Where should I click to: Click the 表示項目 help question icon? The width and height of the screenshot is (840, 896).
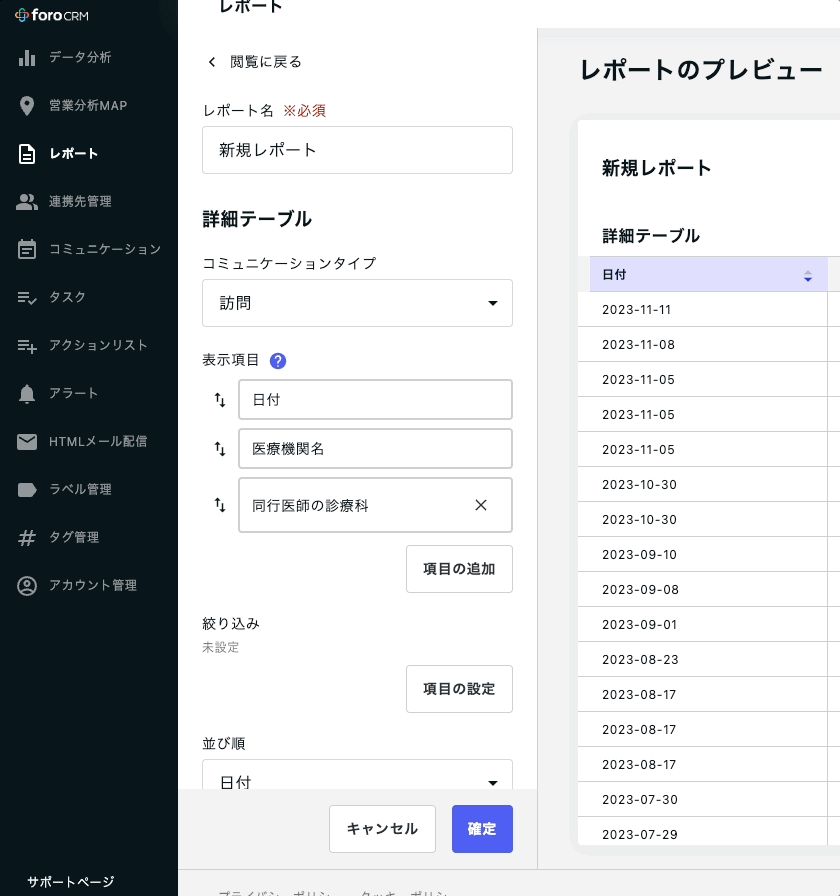click(x=278, y=361)
